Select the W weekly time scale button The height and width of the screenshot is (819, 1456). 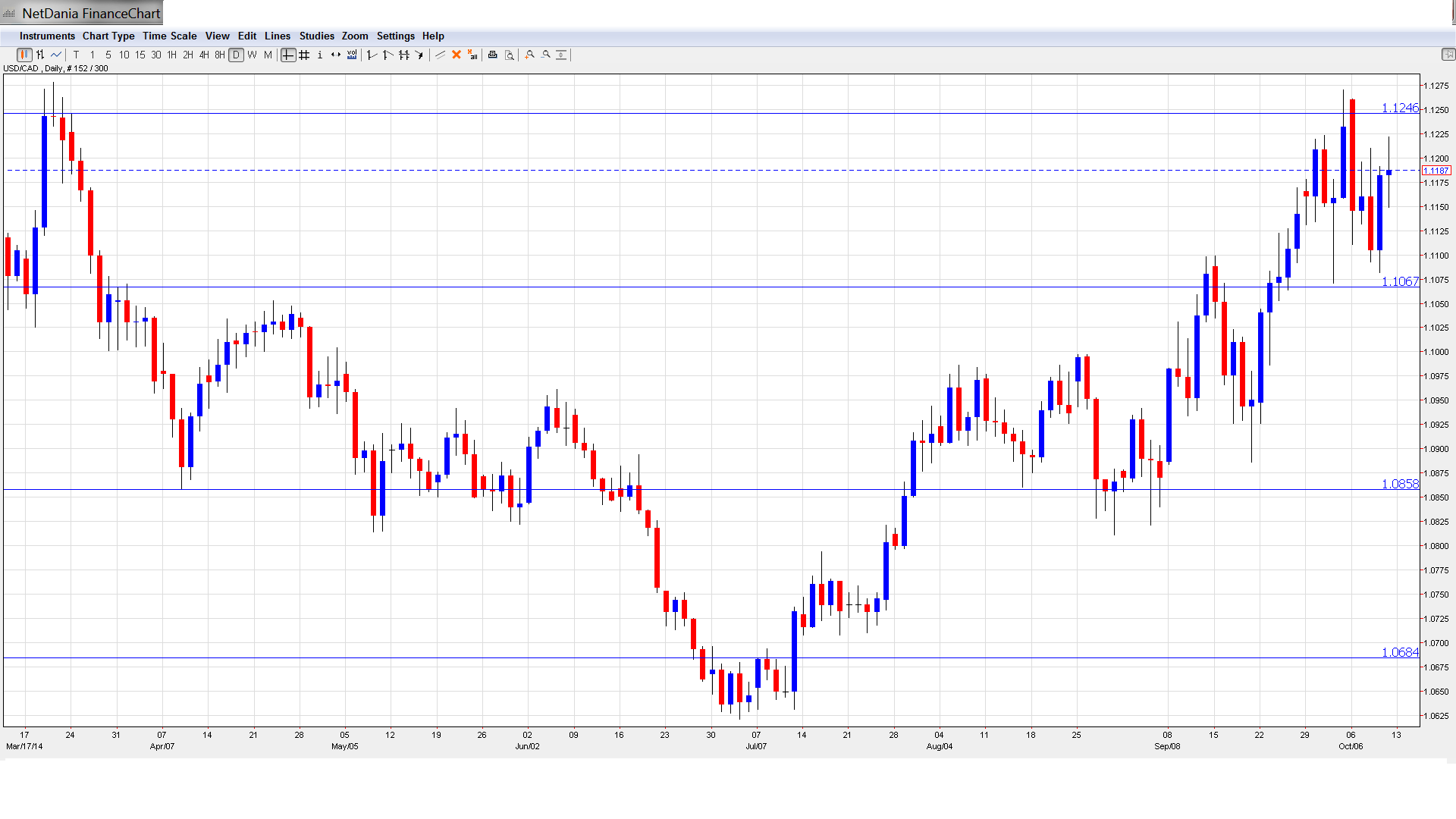point(252,55)
